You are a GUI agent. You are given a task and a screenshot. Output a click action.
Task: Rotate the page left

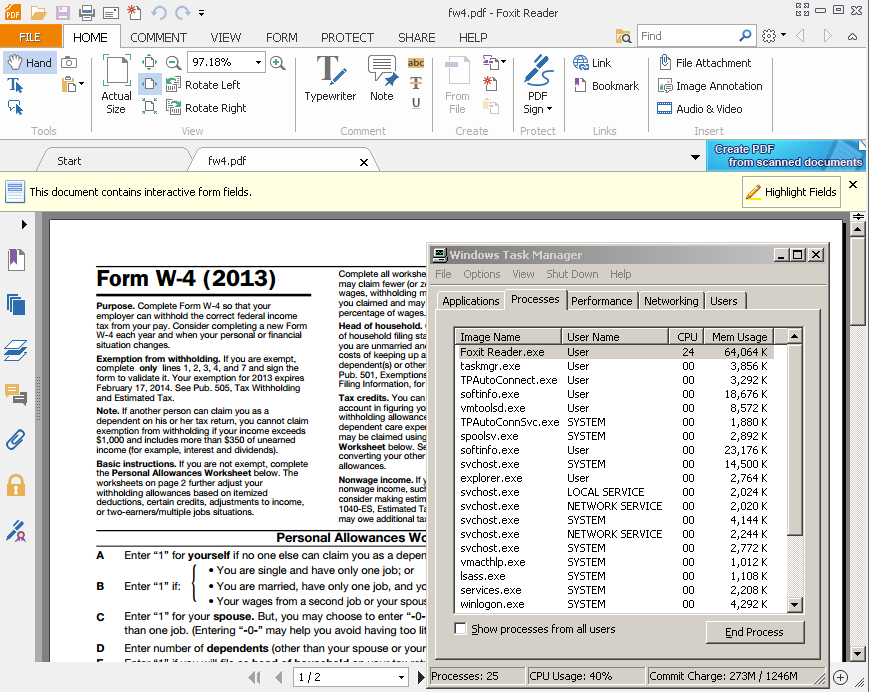pyautogui.click(x=203, y=85)
